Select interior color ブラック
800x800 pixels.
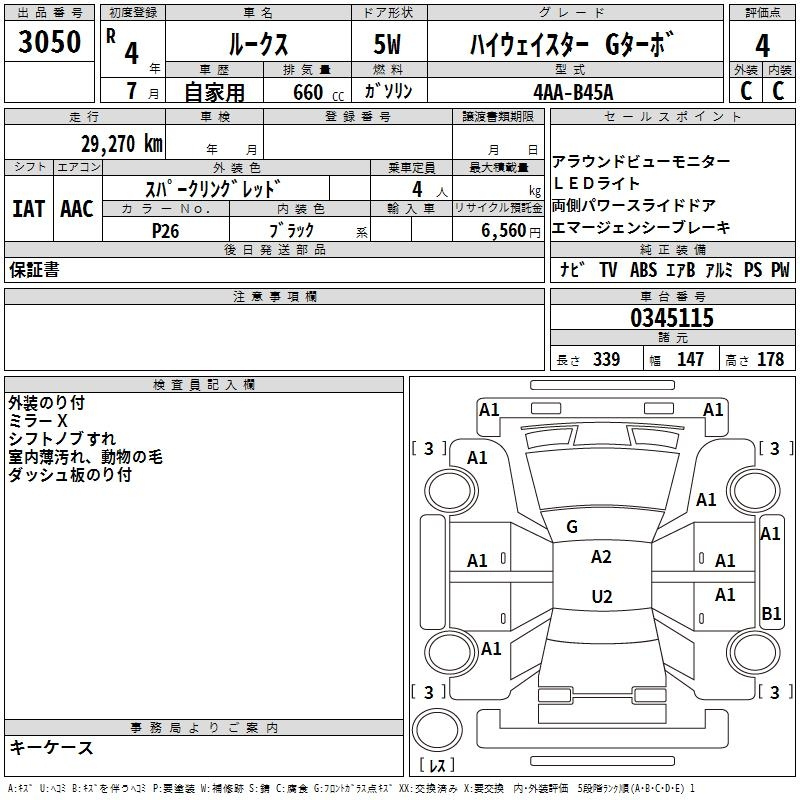point(291,230)
